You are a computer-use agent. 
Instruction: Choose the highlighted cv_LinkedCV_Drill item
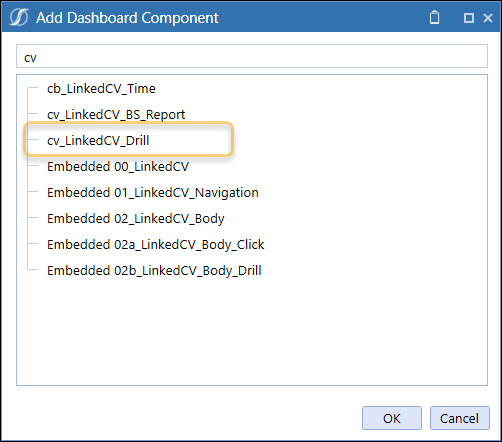click(x=98, y=141)
